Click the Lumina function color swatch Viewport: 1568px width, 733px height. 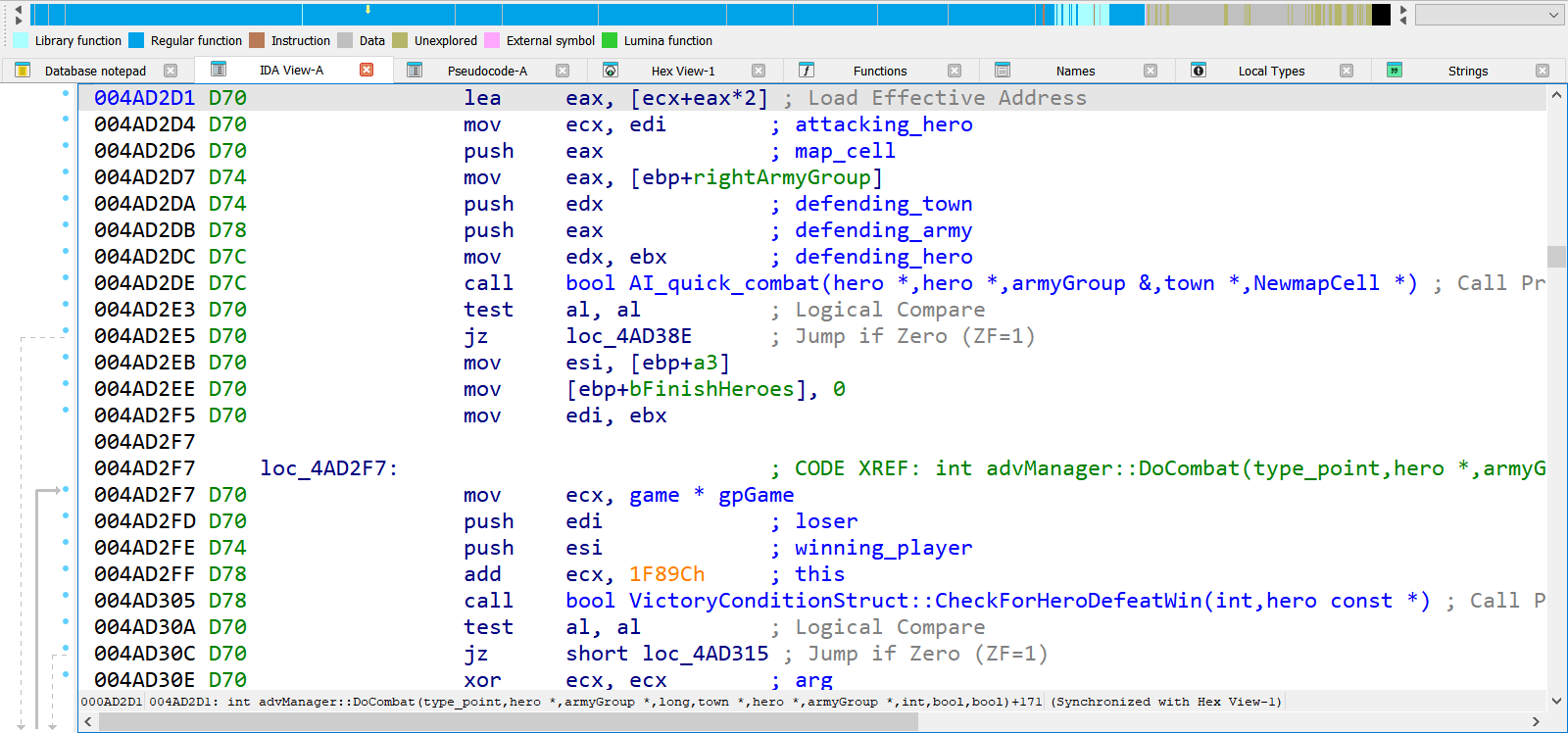click(x=610, y=40)
